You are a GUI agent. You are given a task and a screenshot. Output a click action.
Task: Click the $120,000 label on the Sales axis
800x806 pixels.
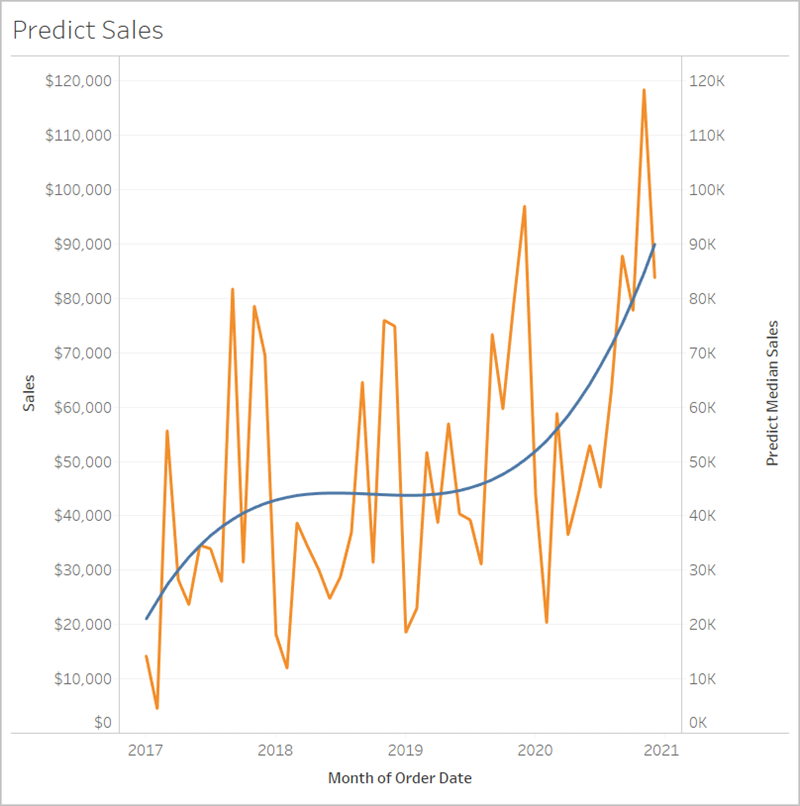coord(78,81)
